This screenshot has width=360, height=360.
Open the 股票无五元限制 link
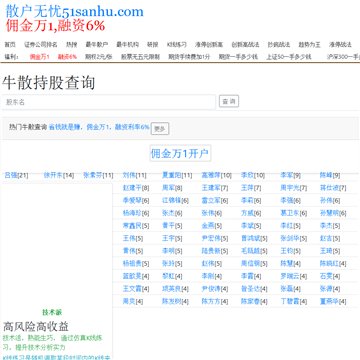point(140,57)
